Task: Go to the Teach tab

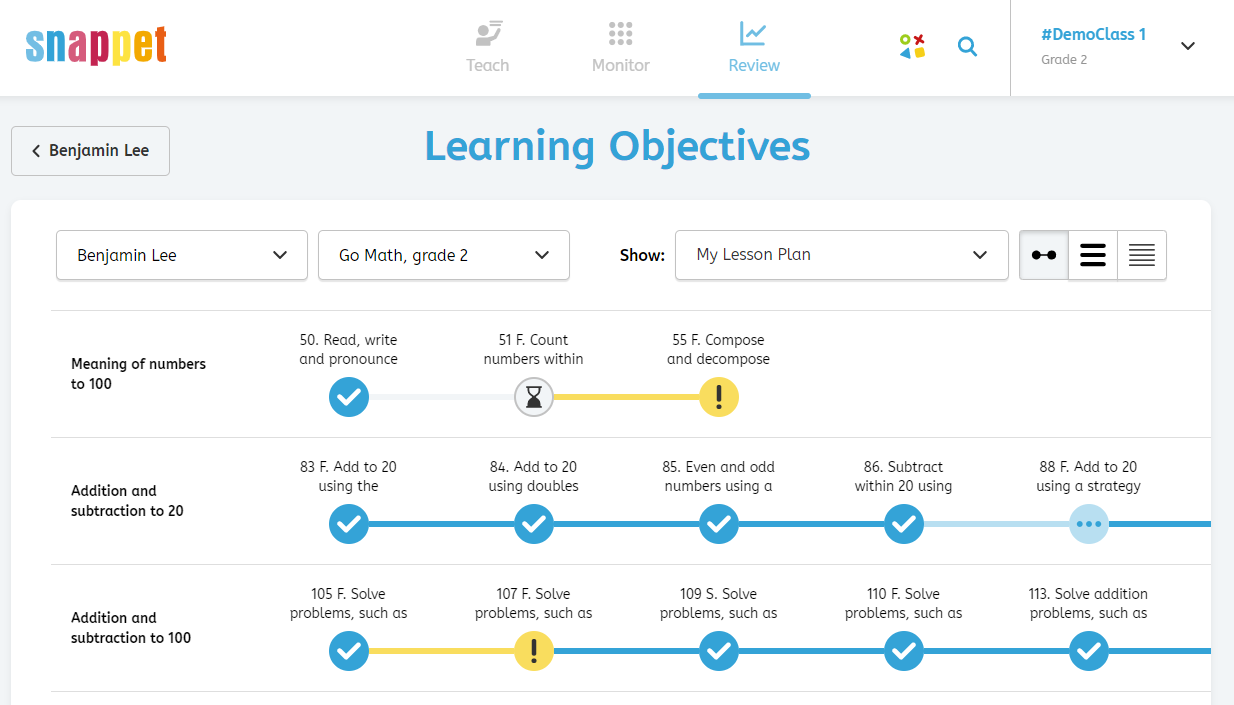Action: pos(488,48)
